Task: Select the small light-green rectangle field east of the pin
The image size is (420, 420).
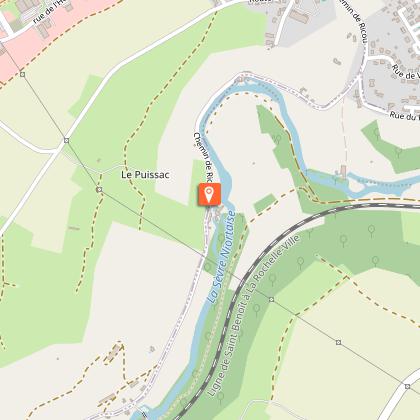Action: [265, 204]
